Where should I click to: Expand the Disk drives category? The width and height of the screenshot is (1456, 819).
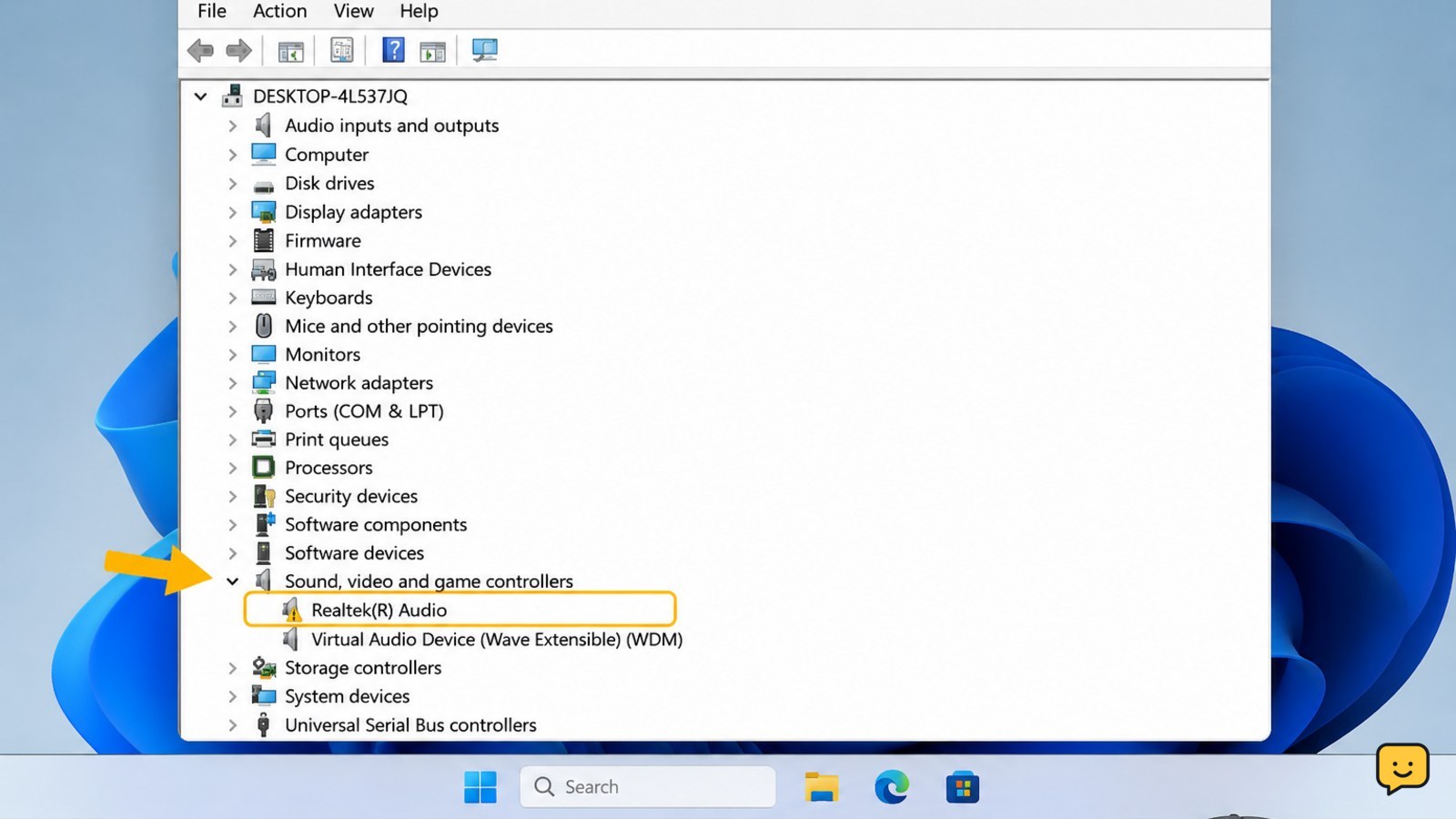pyautogui.click(x=232, y=184)
